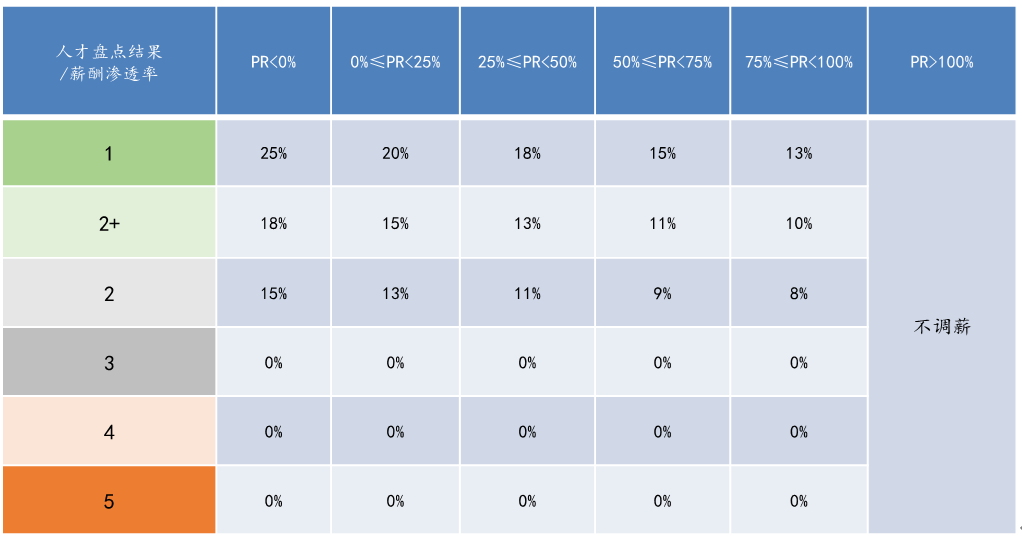
Task: Select the 20% cell in row 1
Action: pyautogui.click(x=396, y=153)
